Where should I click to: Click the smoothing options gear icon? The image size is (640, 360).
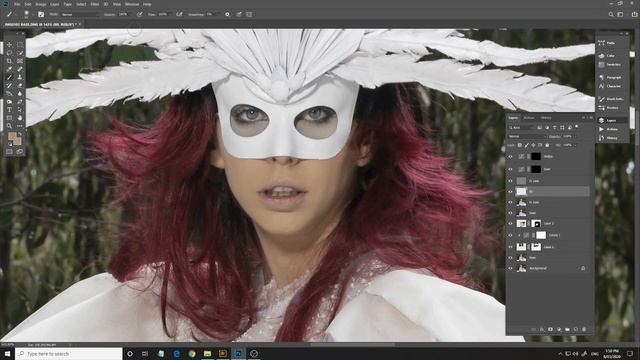coord(227,14)
